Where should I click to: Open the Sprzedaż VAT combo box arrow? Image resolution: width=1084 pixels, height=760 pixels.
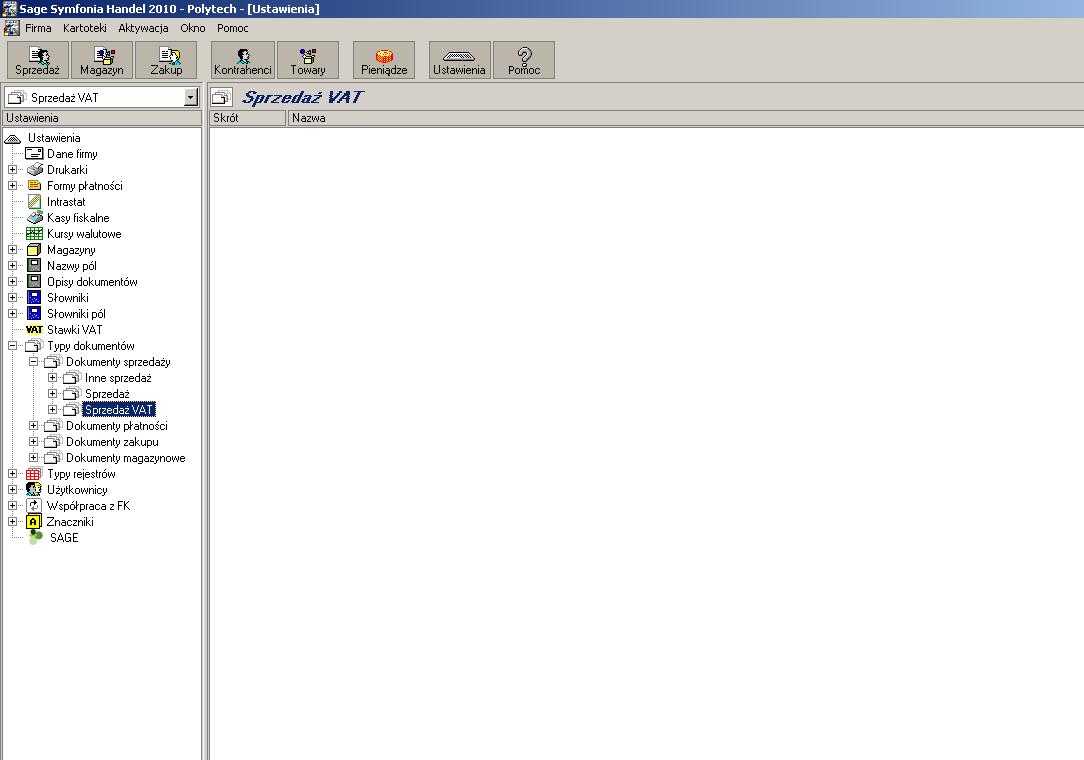tap(191, 98)
